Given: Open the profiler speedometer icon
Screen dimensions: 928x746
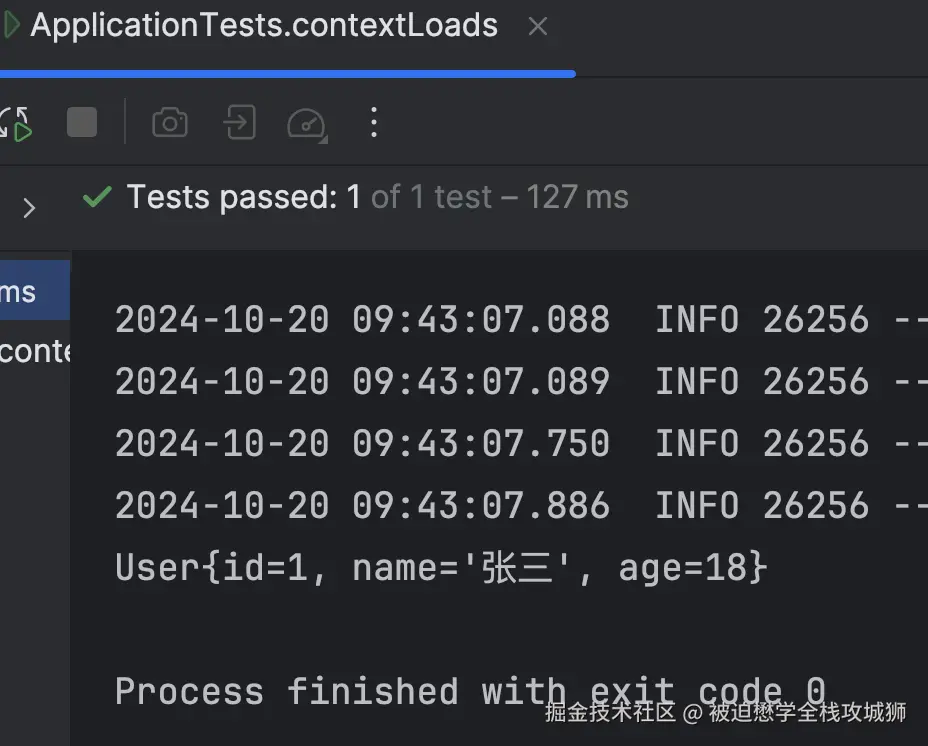Looking at the screenshot, I should [x=307, y=124].
